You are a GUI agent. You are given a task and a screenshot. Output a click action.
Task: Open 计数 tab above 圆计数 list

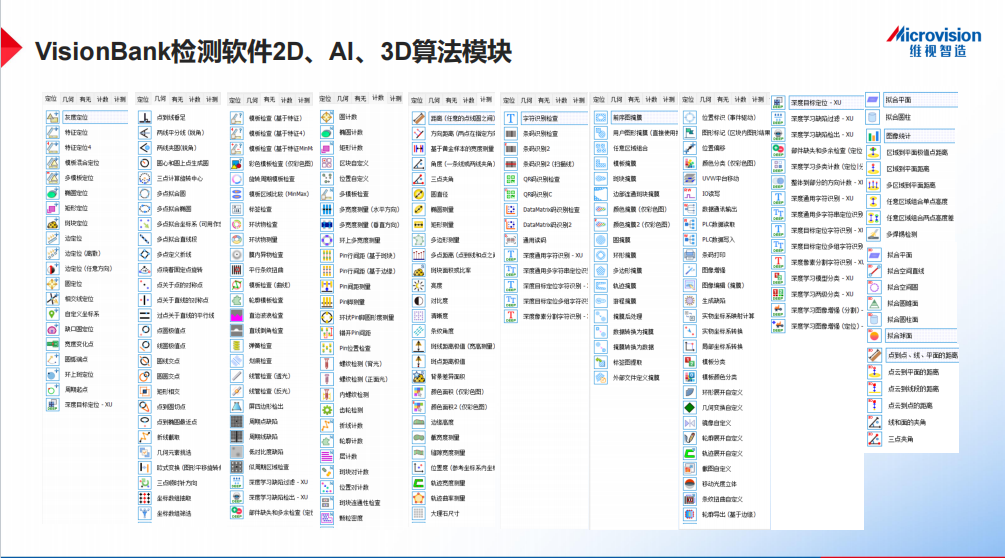click(378, 98)
